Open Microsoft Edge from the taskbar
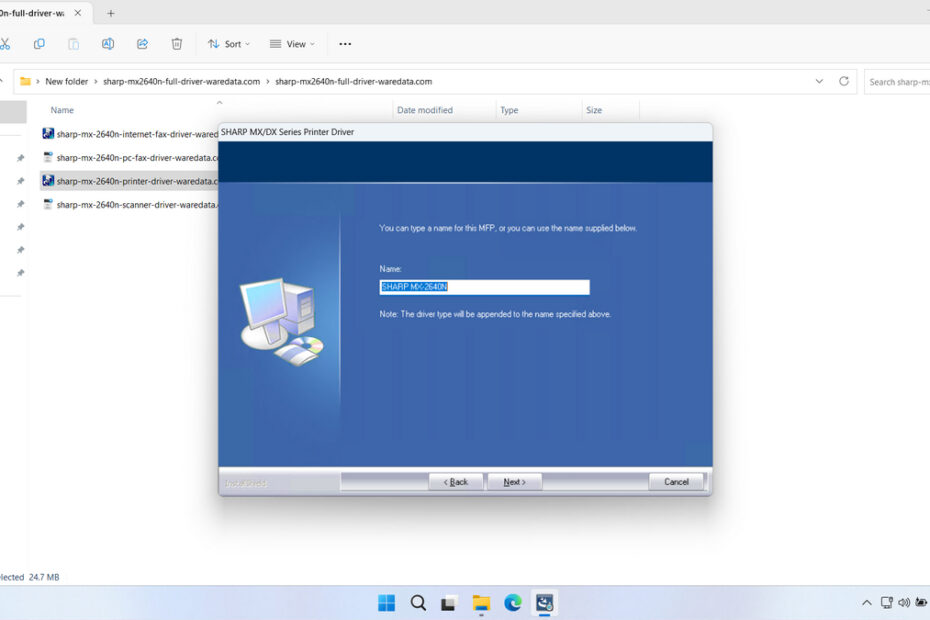The width and height of the screenshot is (930, 620). click(513, 602)
